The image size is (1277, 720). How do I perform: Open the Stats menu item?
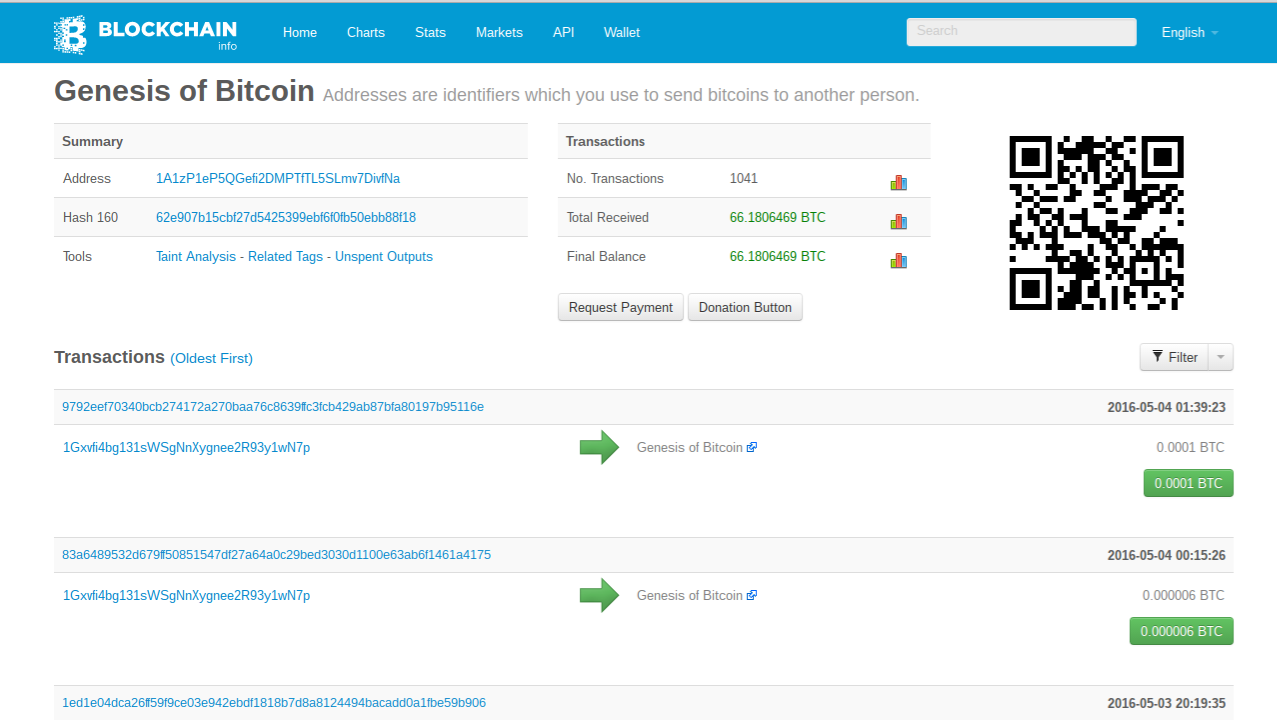430,32
